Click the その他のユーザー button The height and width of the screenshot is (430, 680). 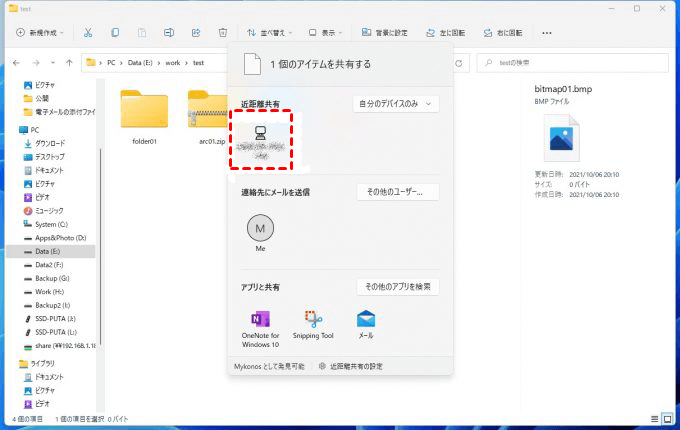tap(397, 192)
